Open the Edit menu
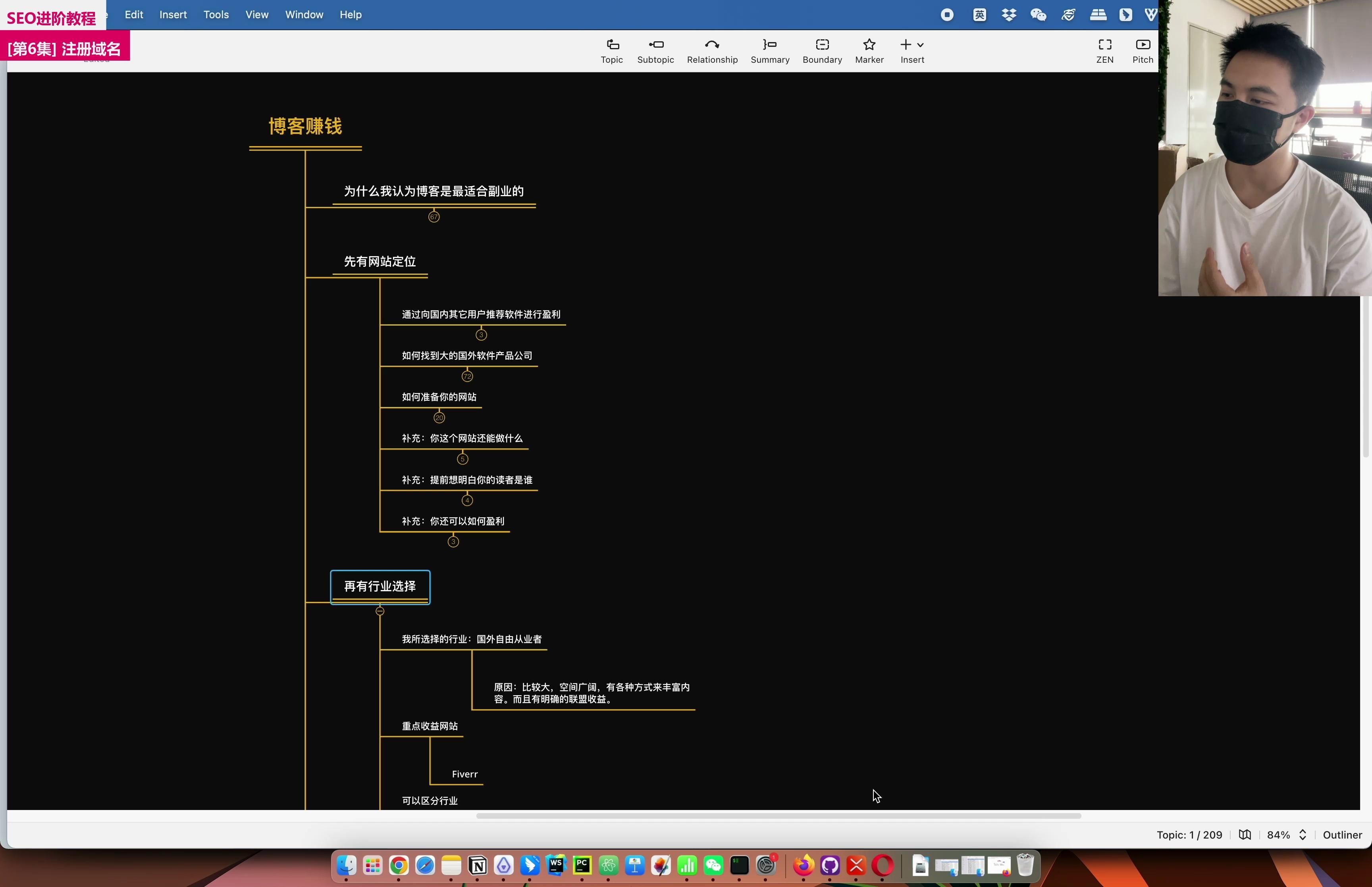 coord(133,15)
